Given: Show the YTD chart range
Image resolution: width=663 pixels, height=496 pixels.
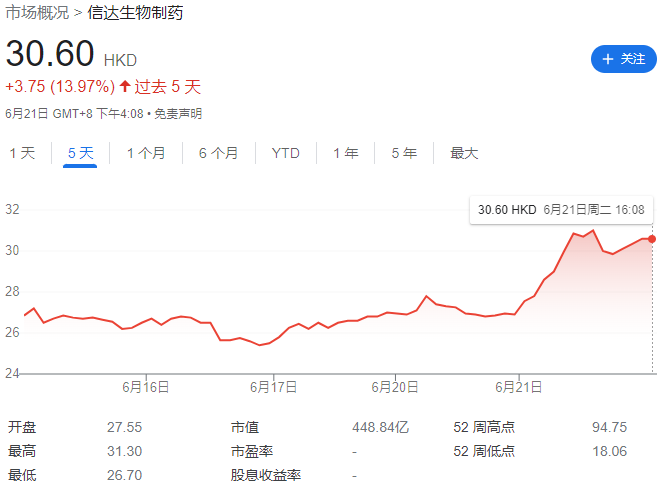Looking at the screenshot, I should 285,153.
